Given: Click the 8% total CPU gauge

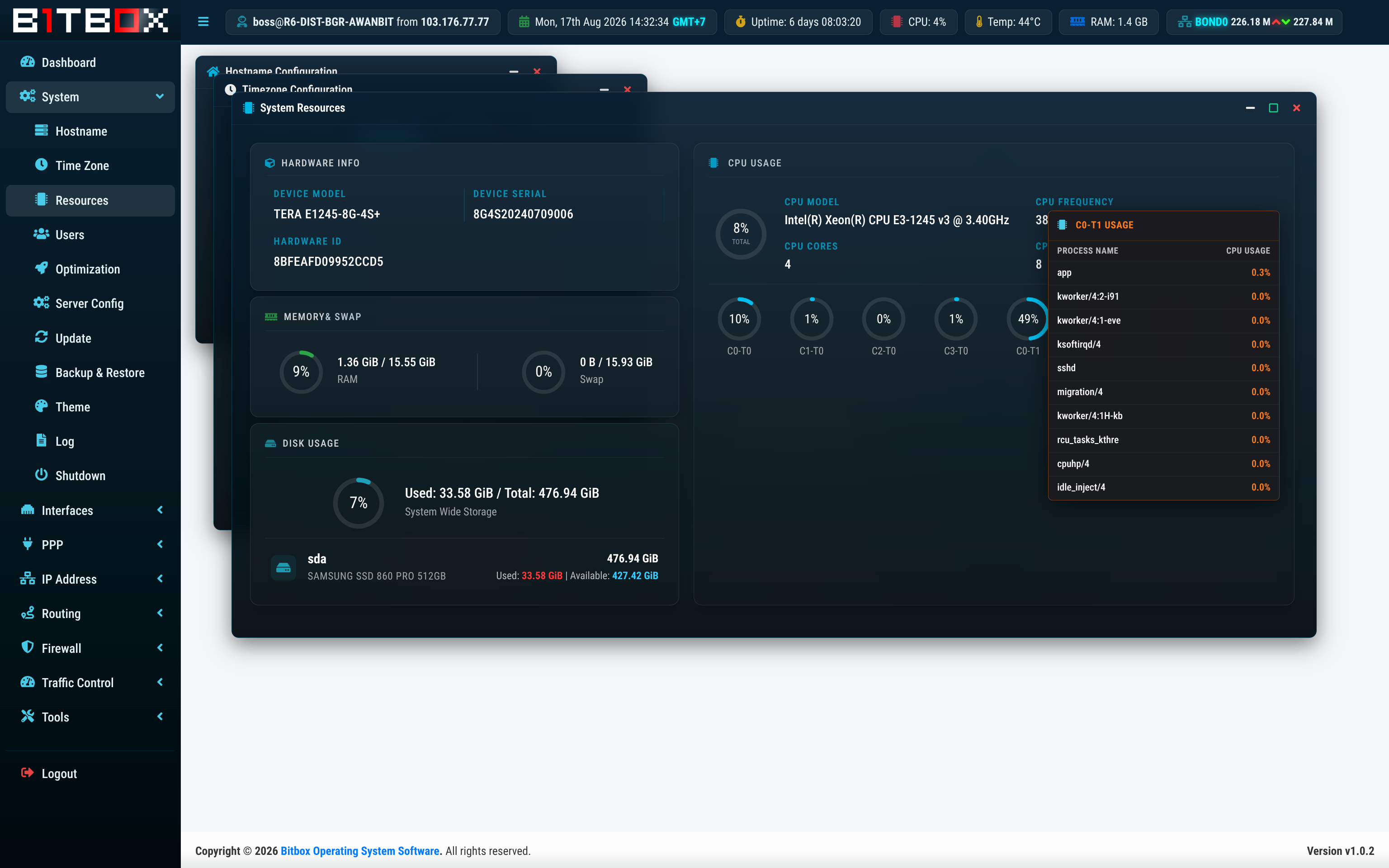Looking at the screenshot, I should [x=741, y=234].
